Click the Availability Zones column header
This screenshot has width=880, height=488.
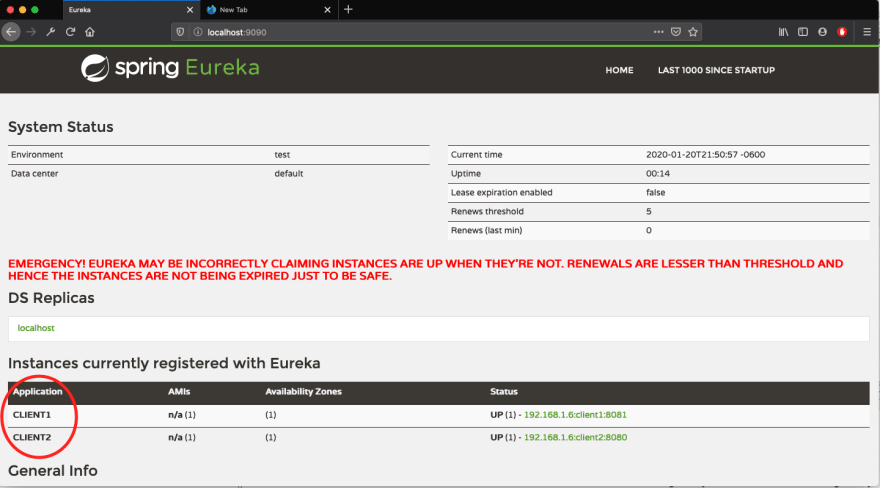303,392
